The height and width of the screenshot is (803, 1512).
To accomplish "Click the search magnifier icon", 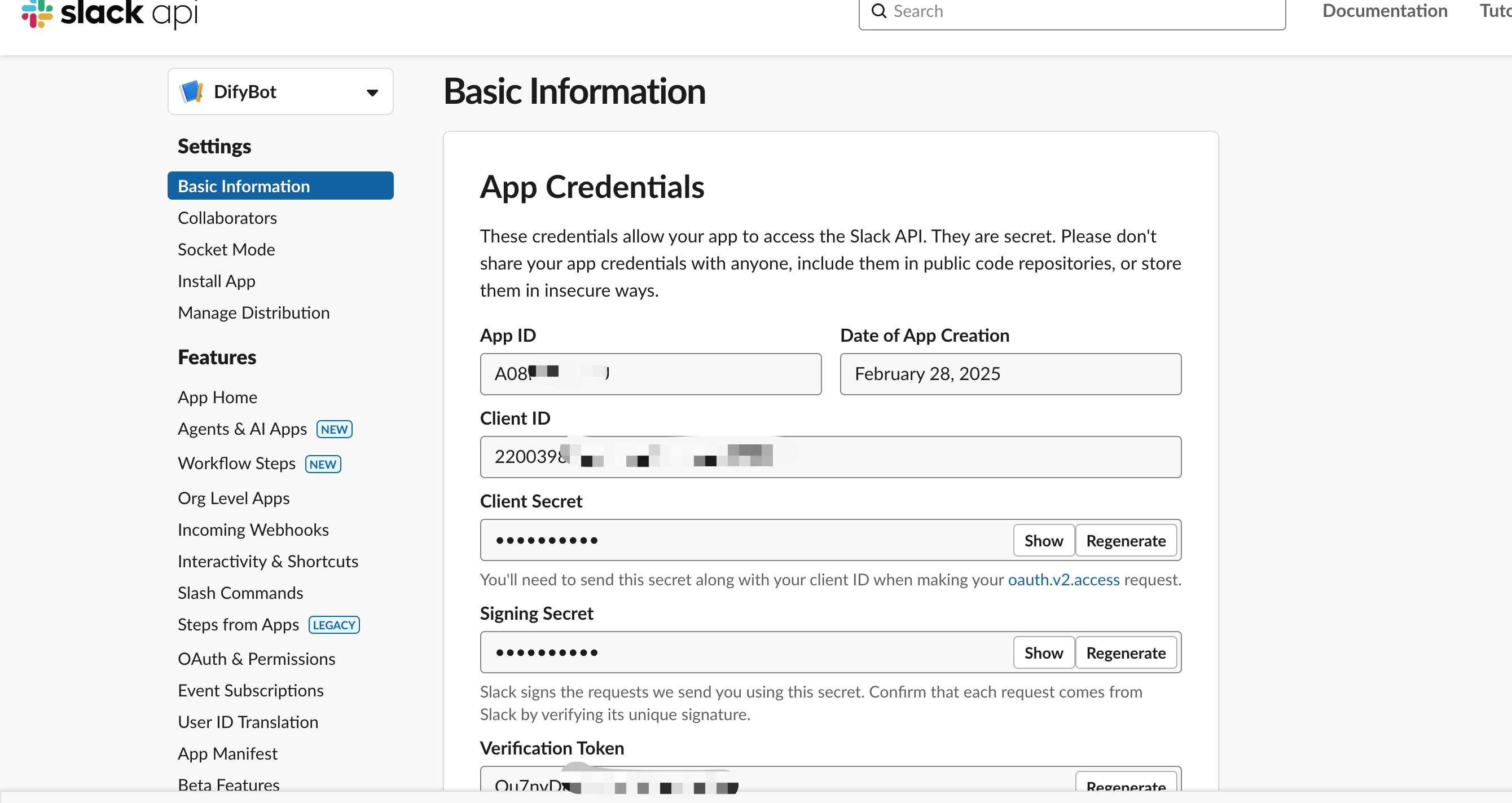I will point(878,11).
